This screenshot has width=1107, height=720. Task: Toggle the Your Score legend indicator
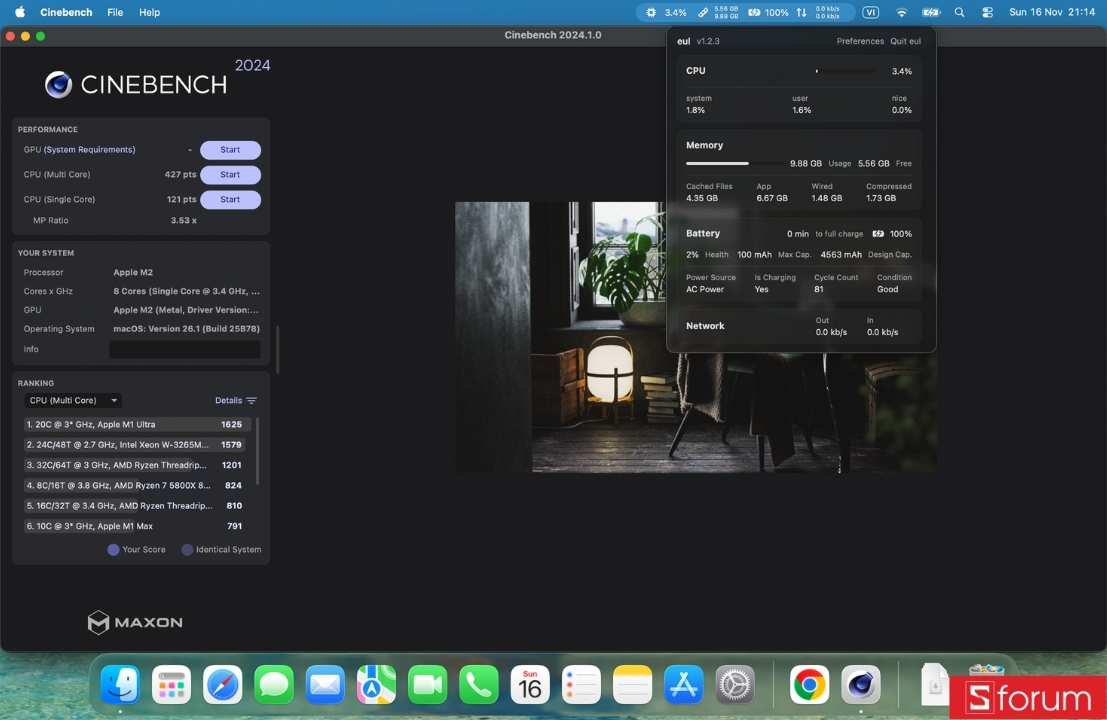click(x=113, y=549)
